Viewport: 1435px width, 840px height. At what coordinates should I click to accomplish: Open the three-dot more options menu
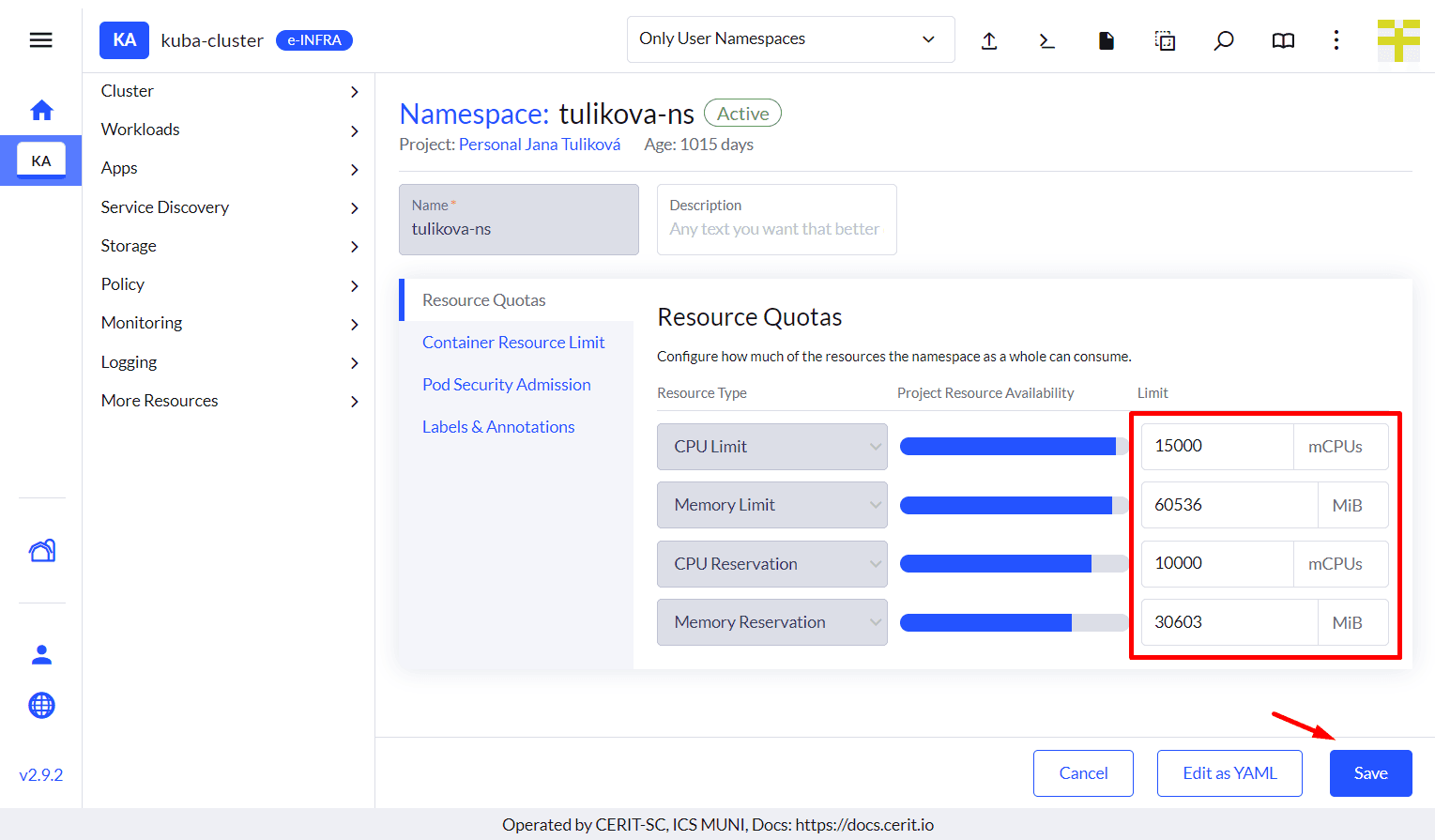pos(1336,40)
